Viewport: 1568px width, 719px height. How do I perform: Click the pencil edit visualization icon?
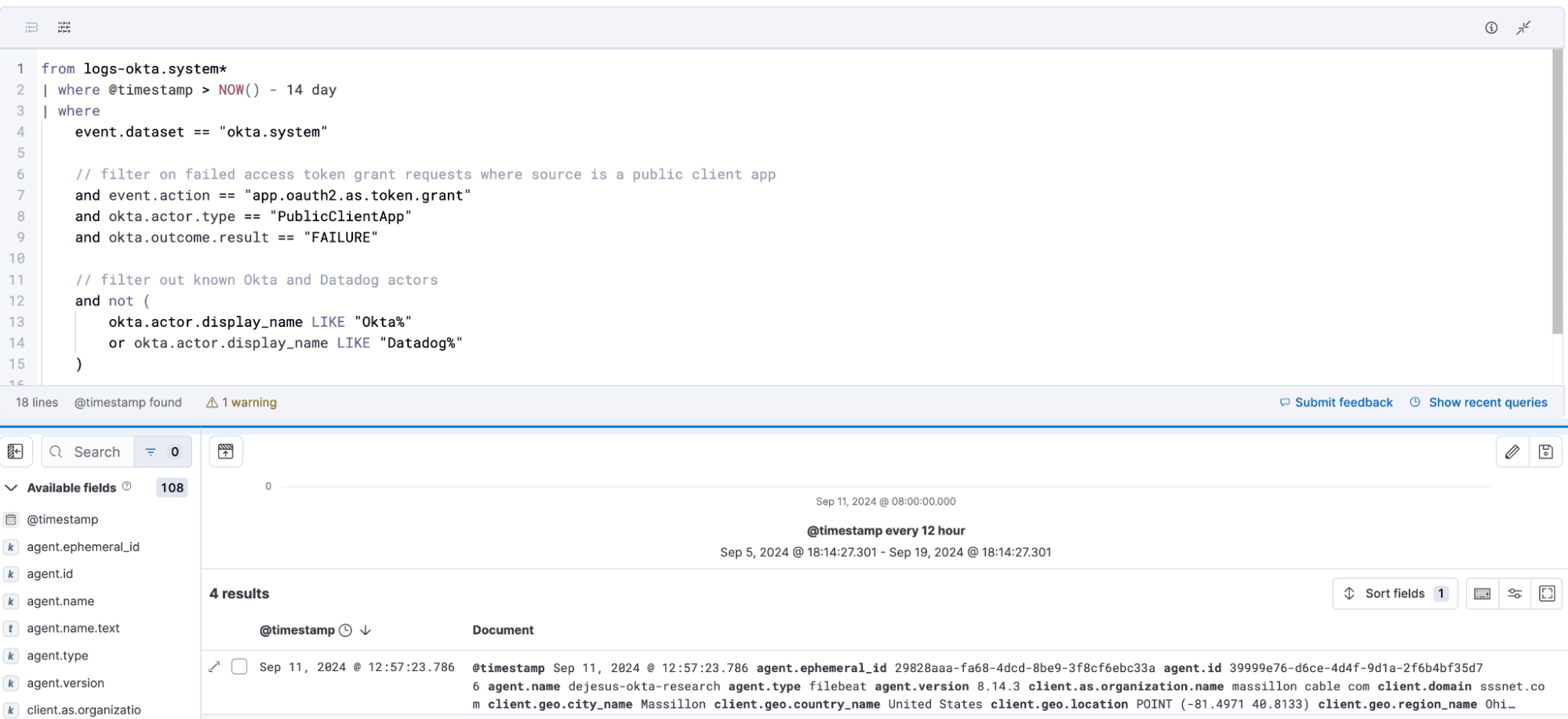click(x=1512, y=452)
